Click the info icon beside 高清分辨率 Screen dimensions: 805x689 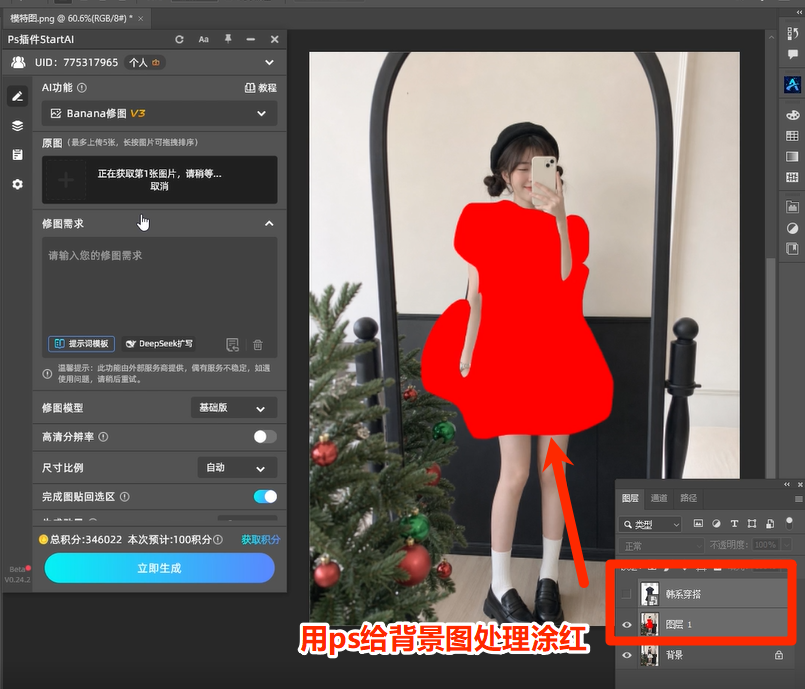coord(103,437)
